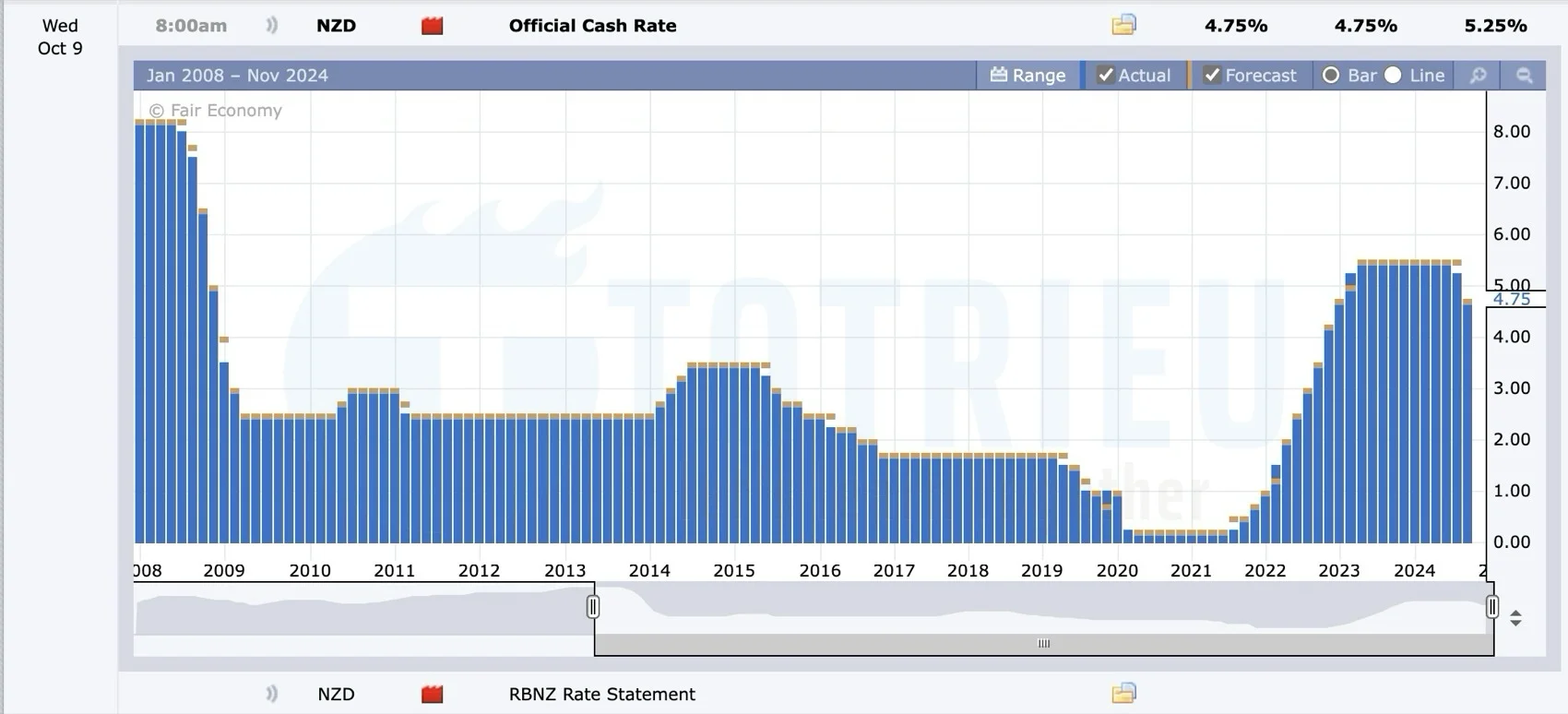Viewport: 1568px width, 714px height.
Task: Click the zoom-out magnifier in chart toolbar
Action: point(1524,76)
